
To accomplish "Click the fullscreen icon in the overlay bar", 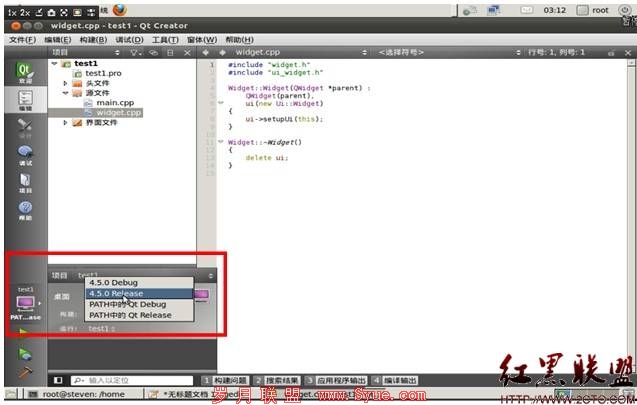I will point(64,13).
